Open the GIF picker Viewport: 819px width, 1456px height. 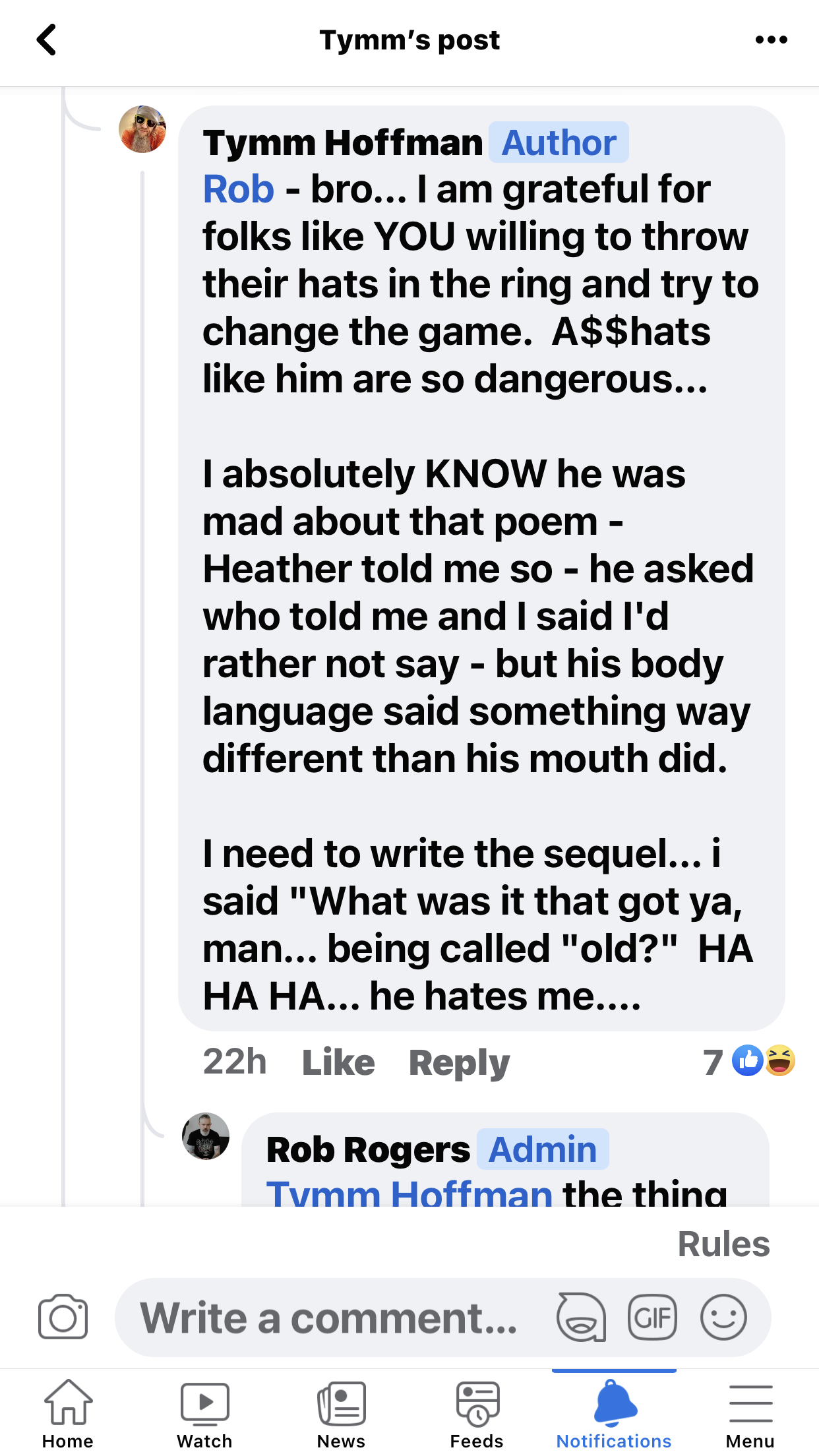pos(652,1318)
